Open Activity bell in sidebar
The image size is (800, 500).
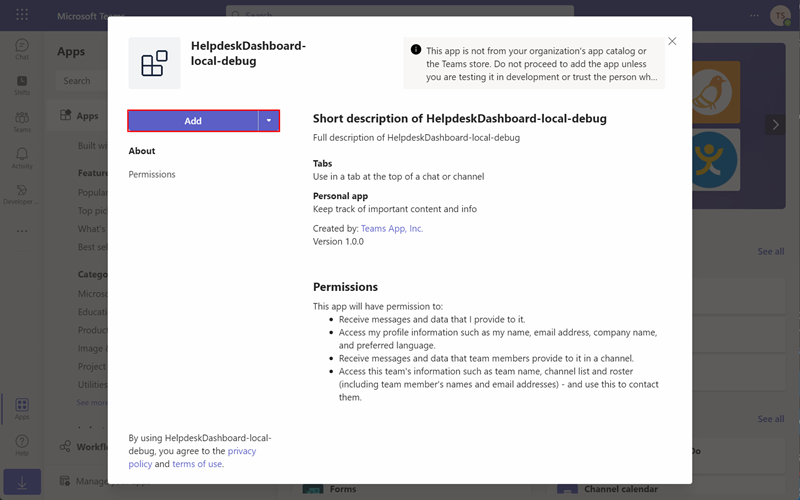pos(22,158)
